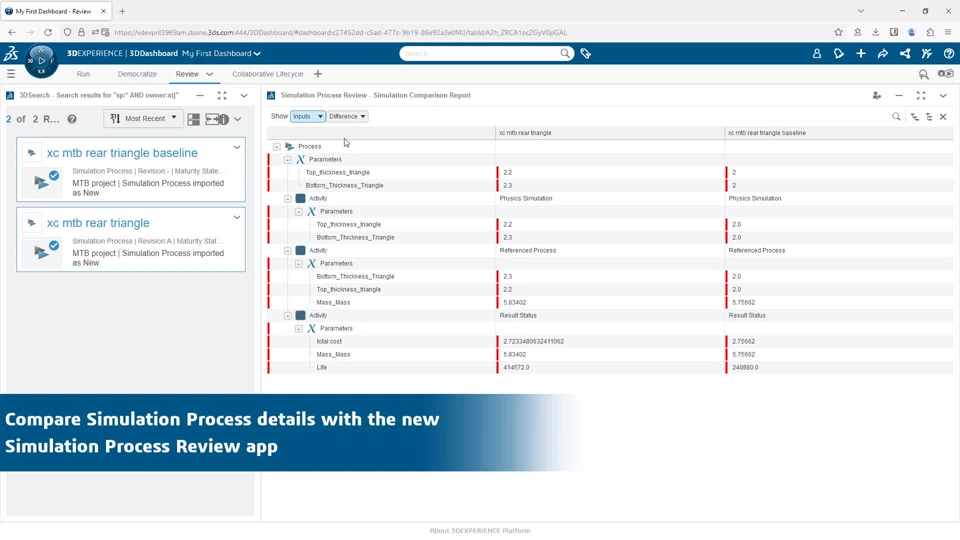Viewport: 960px width, 540px height.
Task: Open the chevron next to the info panel icon
Action: (x=238, y=119)
